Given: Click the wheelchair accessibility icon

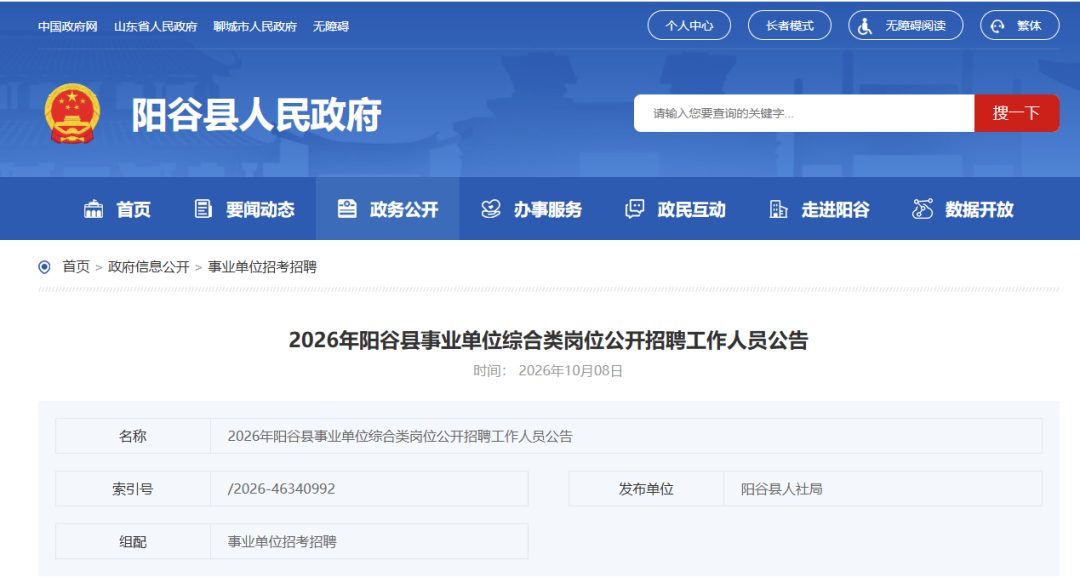Looking at the screenshot, I should [865, 26].
